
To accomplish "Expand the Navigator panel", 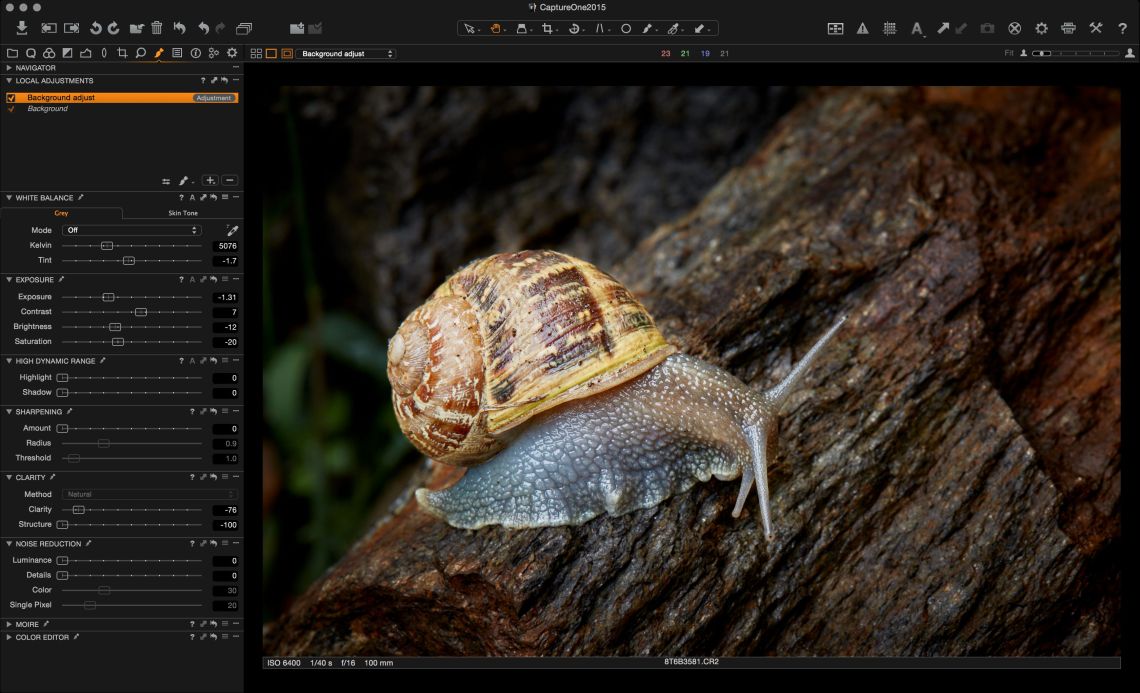I will (8, 68).
